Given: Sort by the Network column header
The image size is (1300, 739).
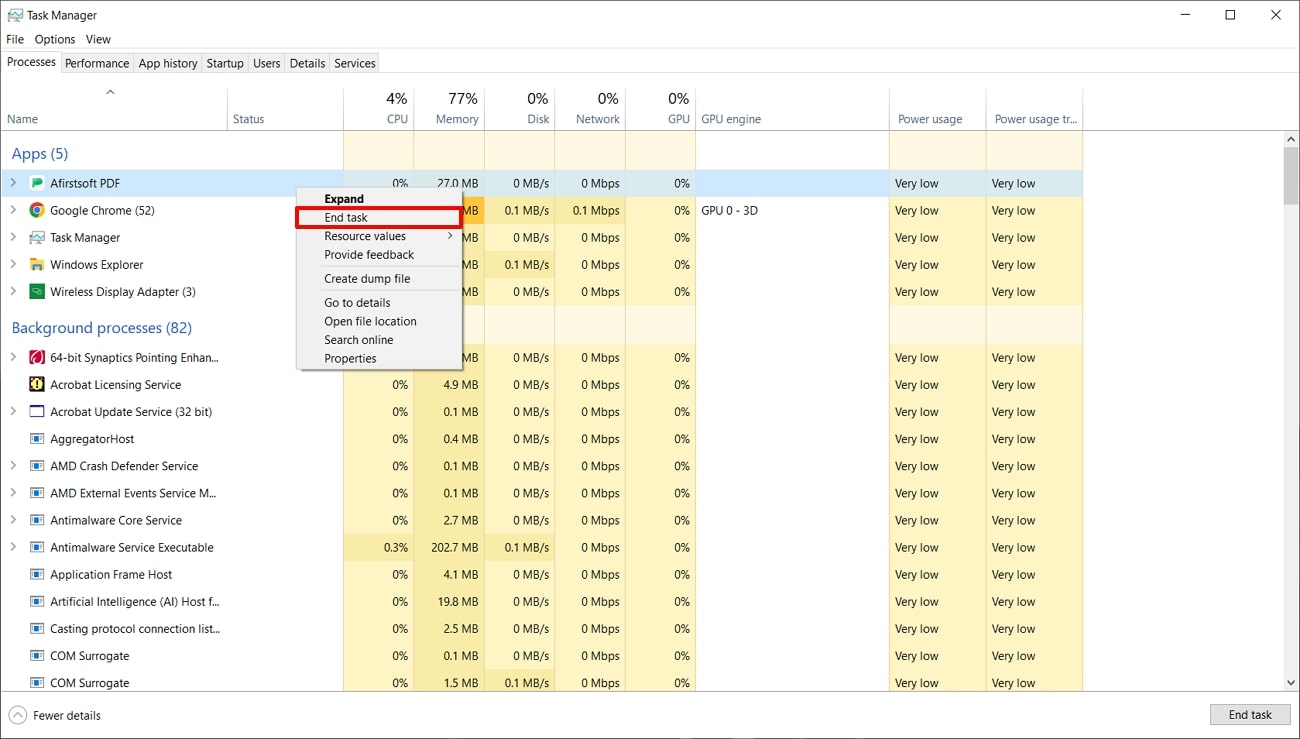Looking at the screenshot, I should coord(590,109).
